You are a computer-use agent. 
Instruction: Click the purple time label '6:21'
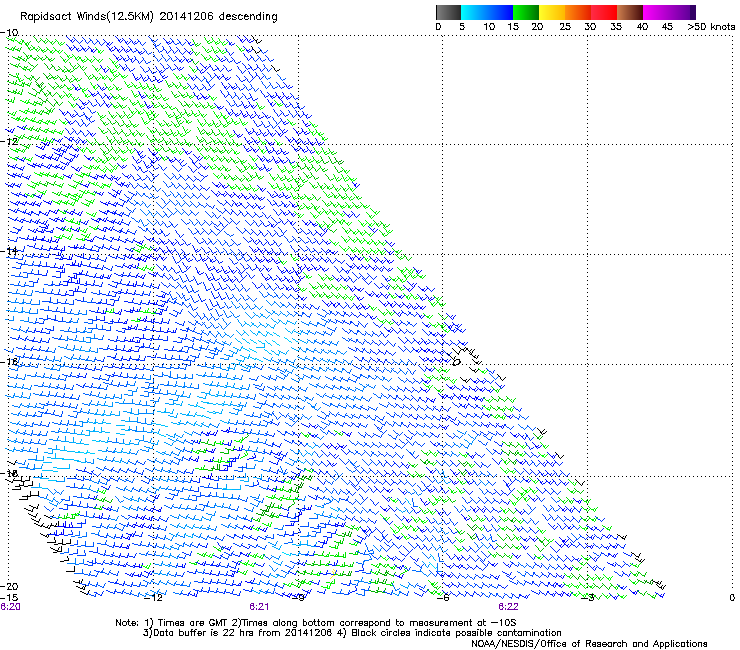[259, 607]
